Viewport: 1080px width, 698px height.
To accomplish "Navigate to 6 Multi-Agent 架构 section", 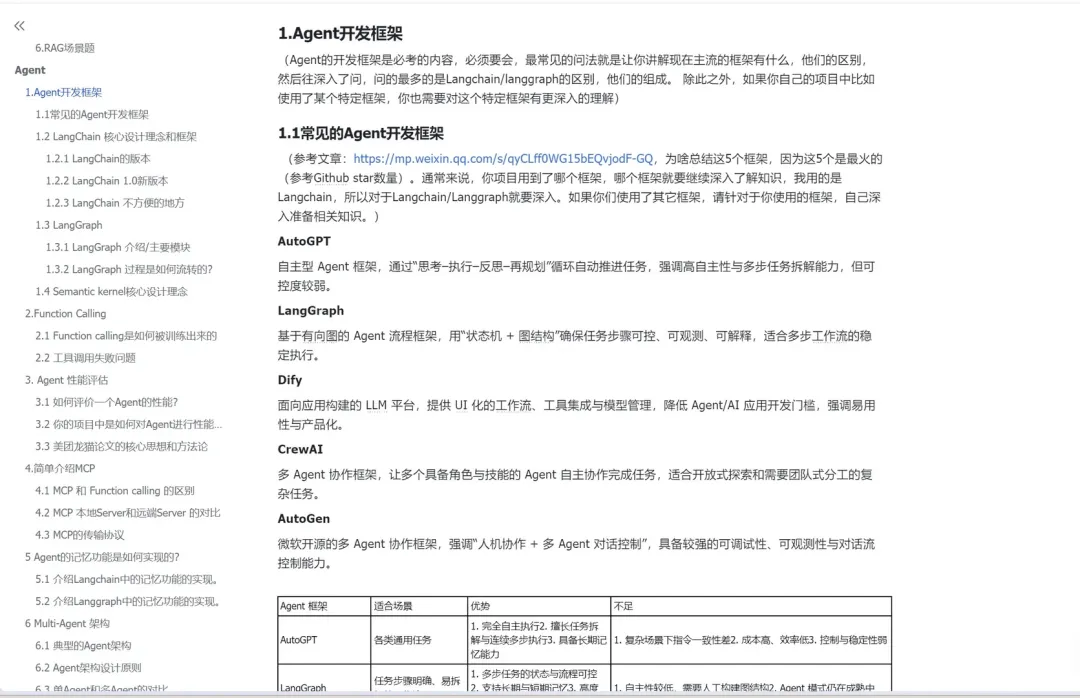I will pyautogui.click(x=68, y=624).
